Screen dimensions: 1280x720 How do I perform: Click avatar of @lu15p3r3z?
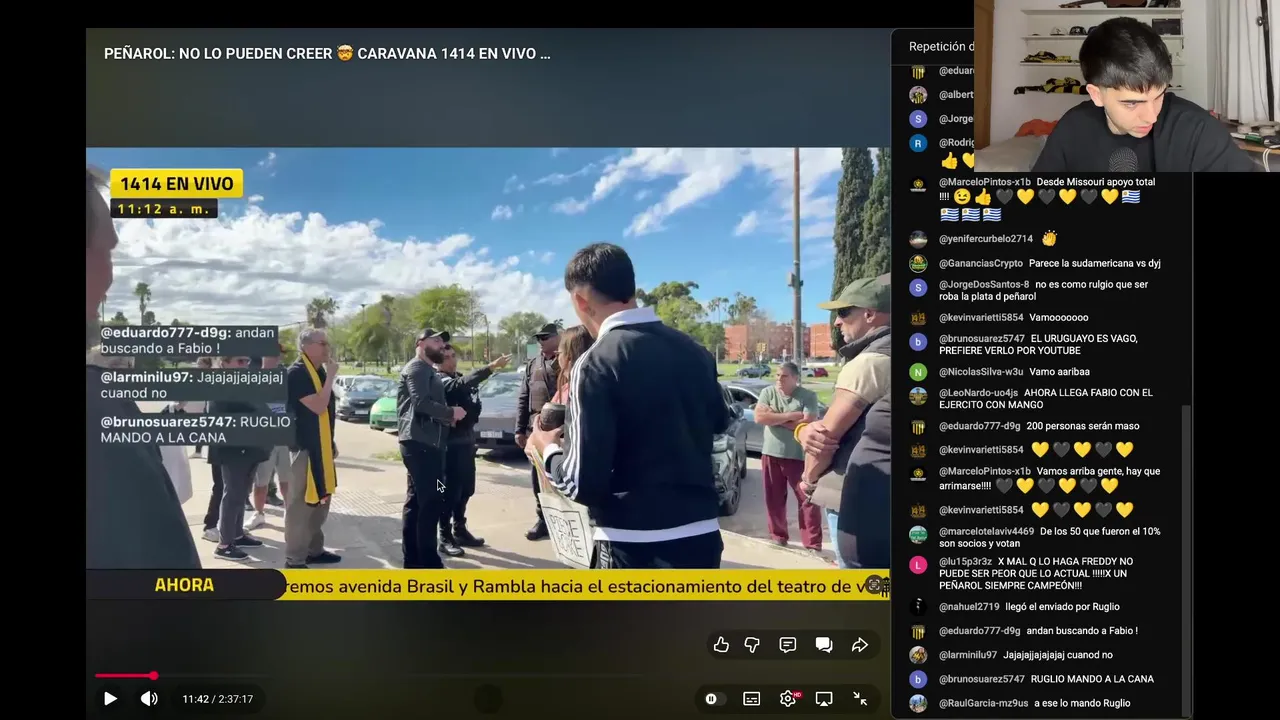coord(918,565)
